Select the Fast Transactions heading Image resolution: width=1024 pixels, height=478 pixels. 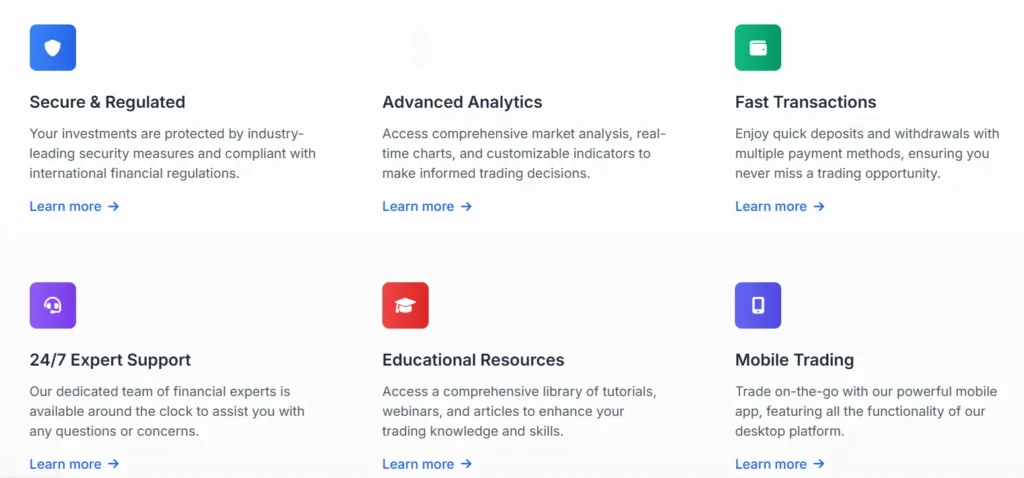click(x=805, y=102)
